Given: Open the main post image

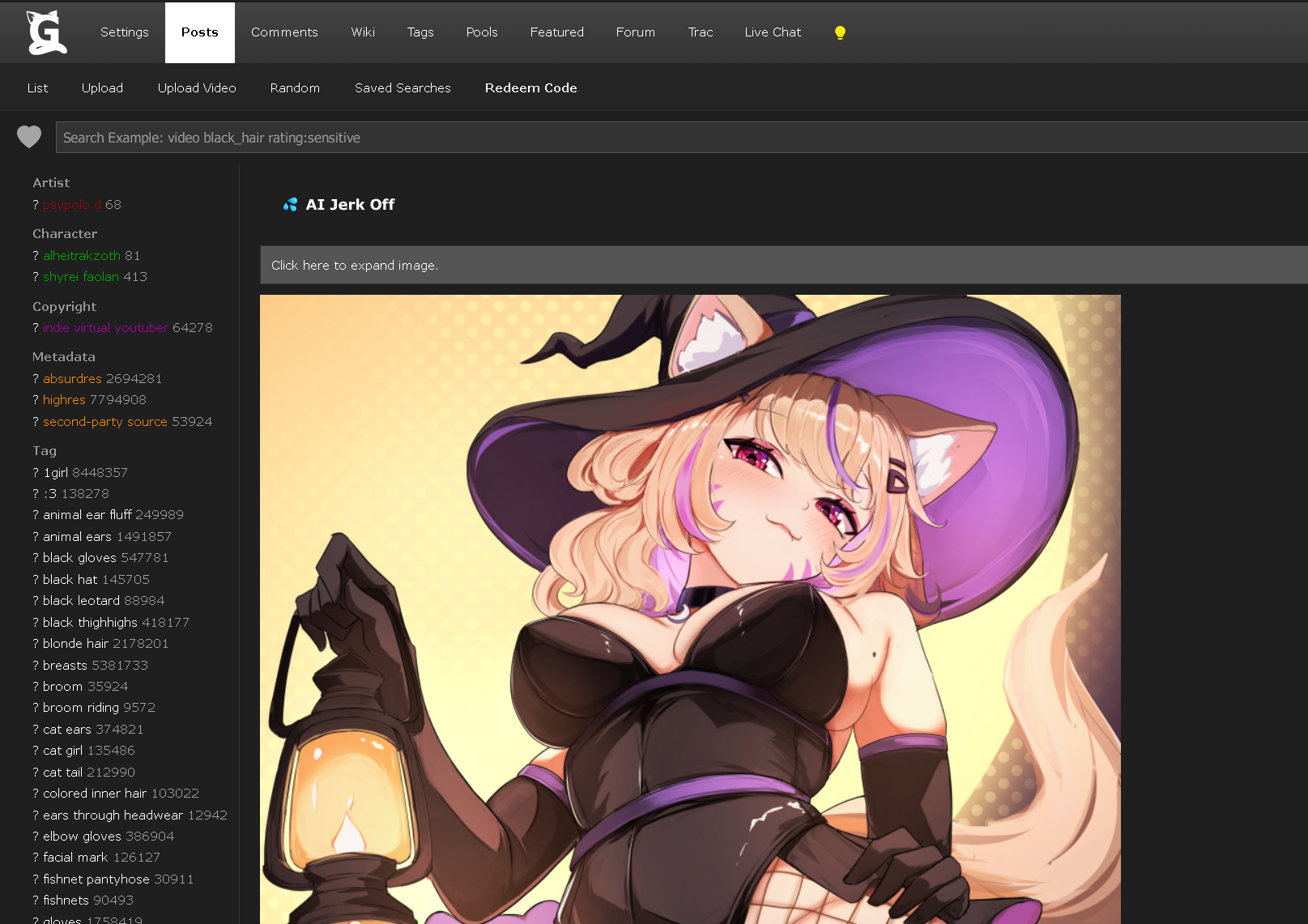Looking at the screenshot, I should (x=690, y=609).
